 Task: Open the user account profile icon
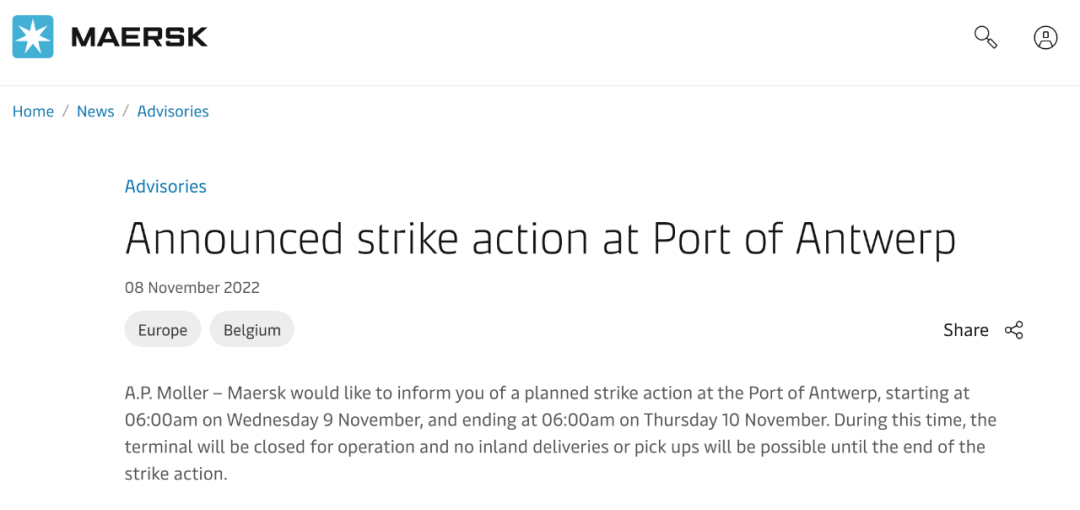tap(1045, 38)
